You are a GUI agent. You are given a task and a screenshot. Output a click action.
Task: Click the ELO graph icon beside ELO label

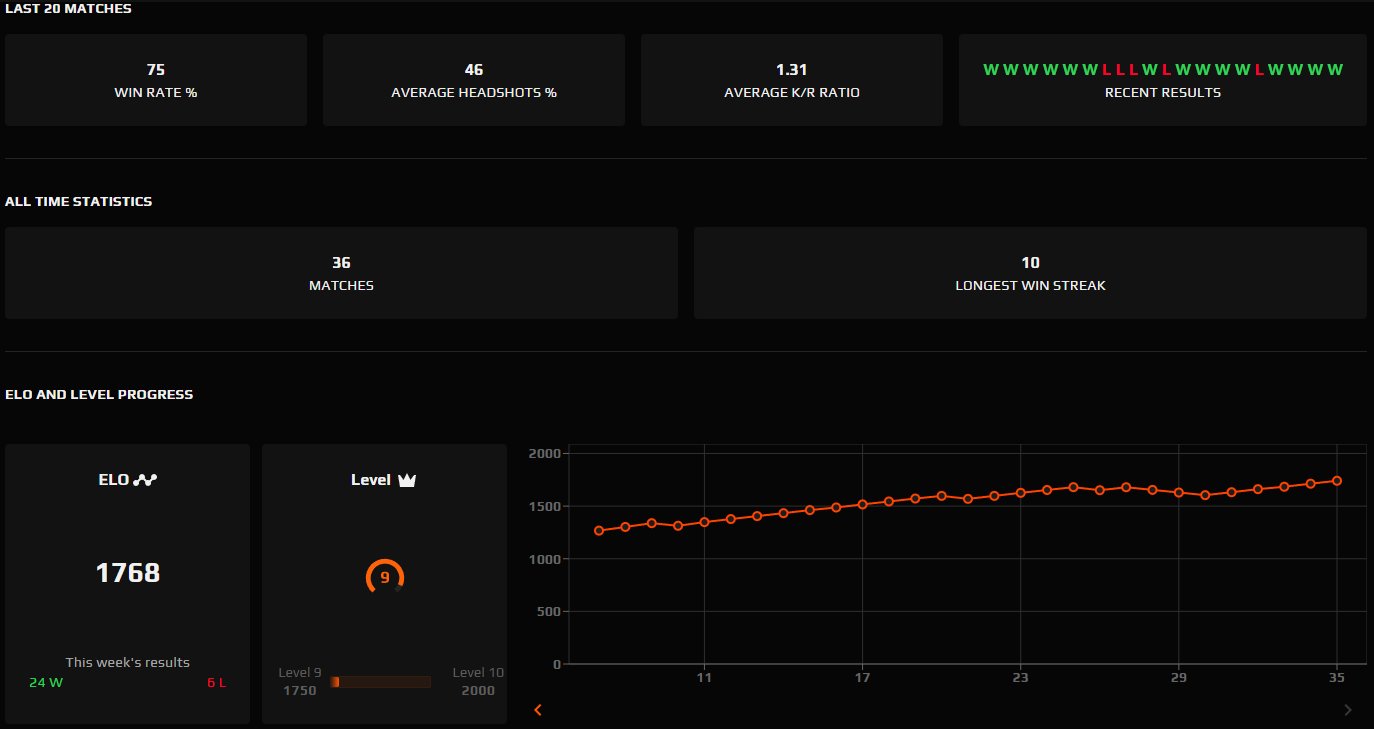pos(146,480)
